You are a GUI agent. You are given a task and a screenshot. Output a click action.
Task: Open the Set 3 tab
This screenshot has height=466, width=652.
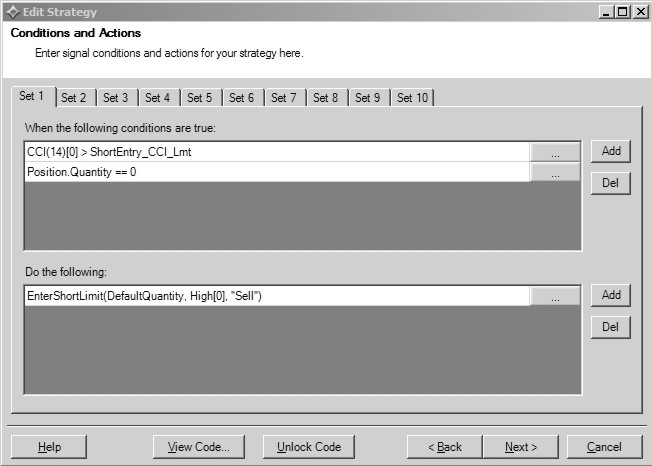[118, 98]
